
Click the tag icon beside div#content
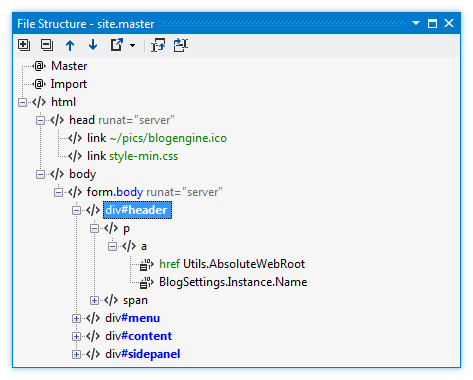coord(93,336)
